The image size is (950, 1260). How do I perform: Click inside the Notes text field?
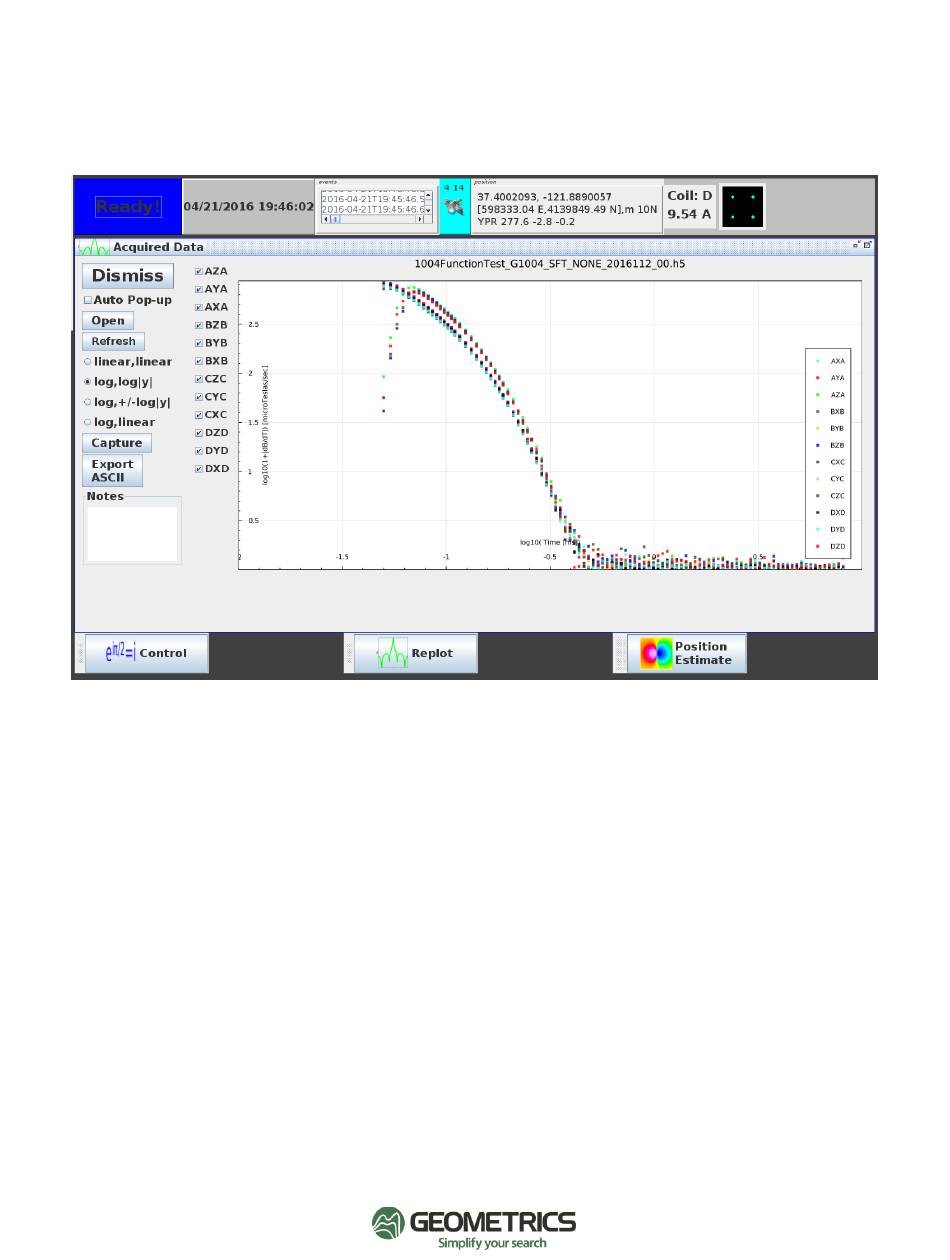click(132, 533)
